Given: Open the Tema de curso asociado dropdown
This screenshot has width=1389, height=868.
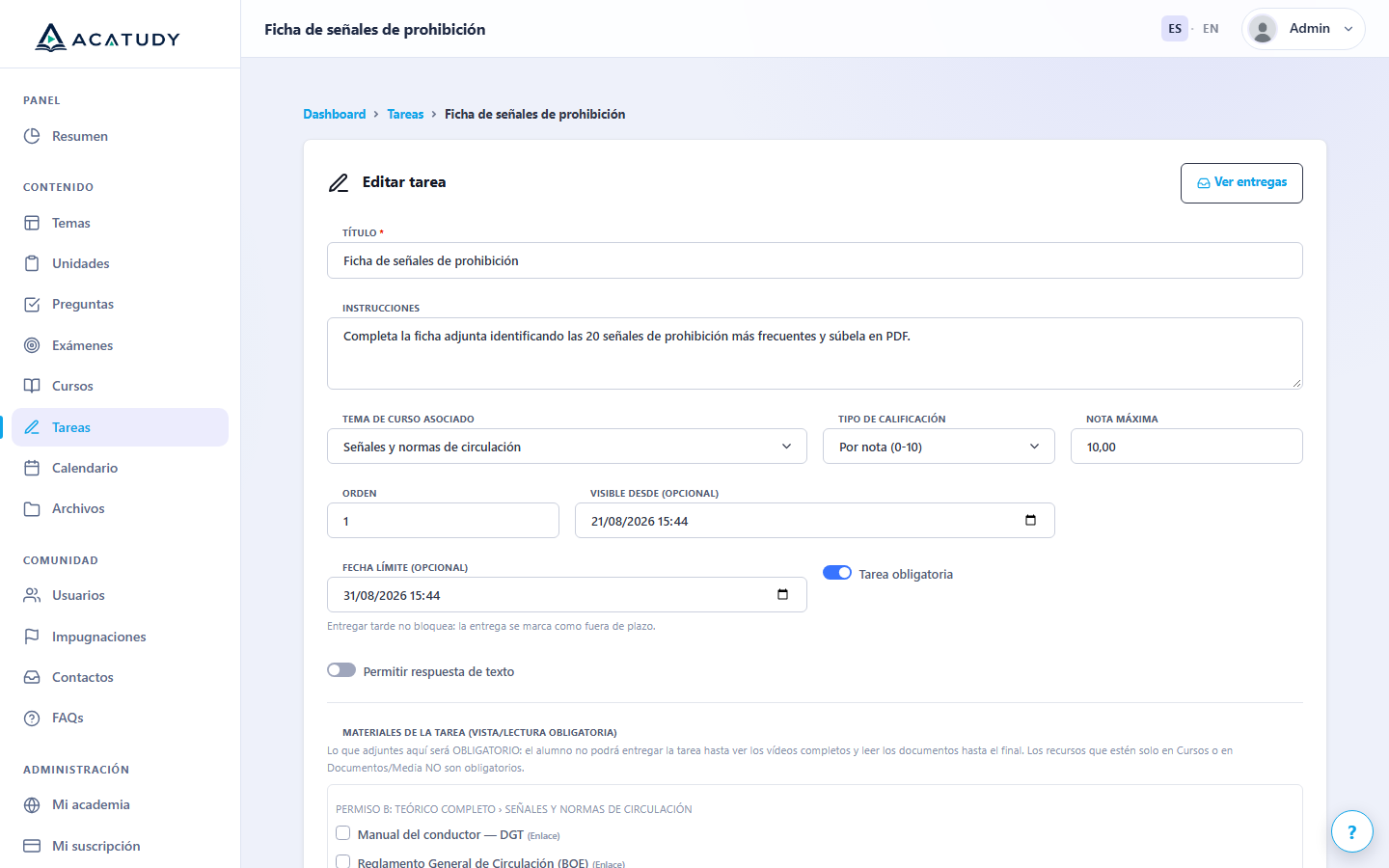Looking at the screenshot, I should point(567,447).
